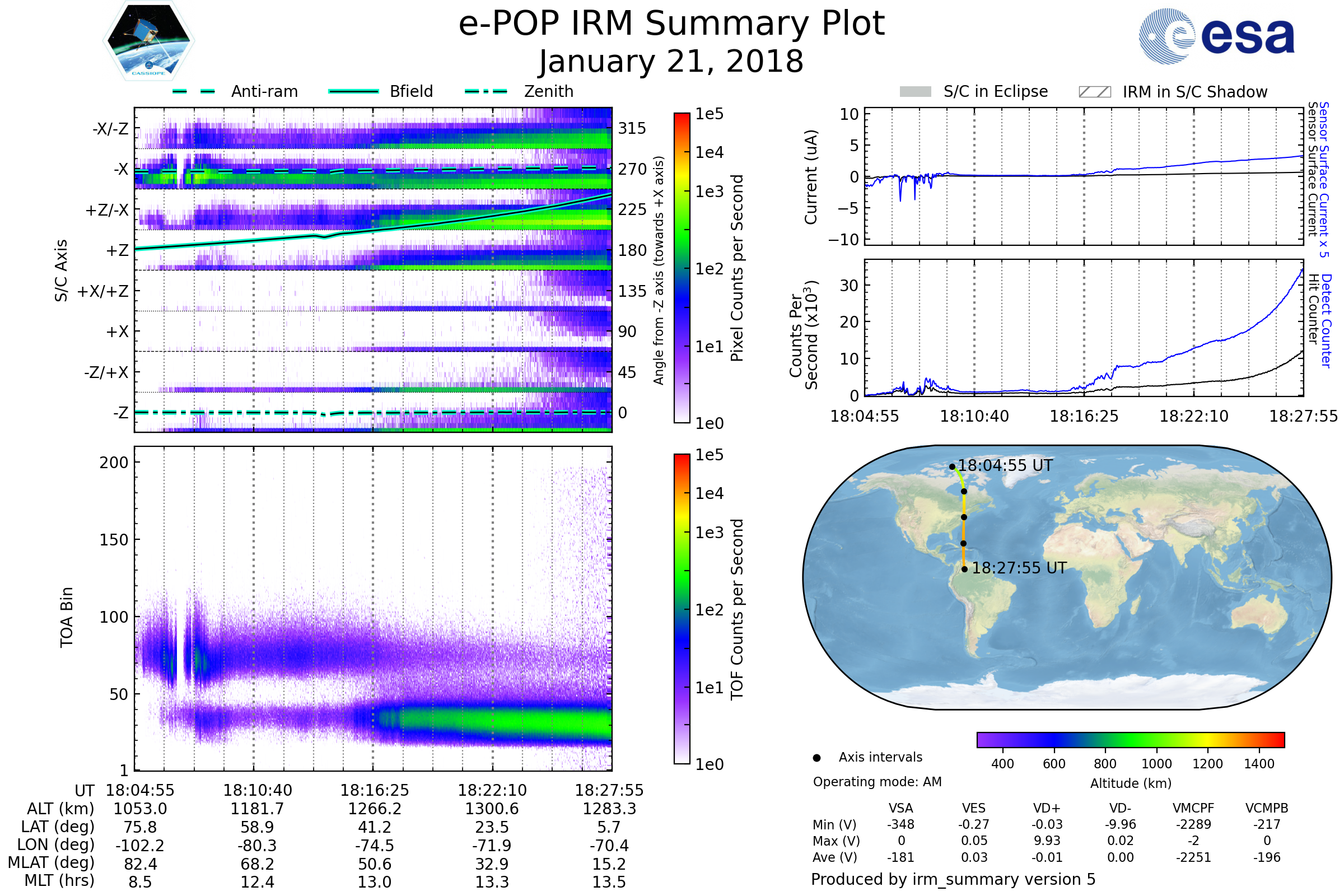1344x896 pixels.
Task: Click the Bfield solid legend line
Action: point(353,91)
